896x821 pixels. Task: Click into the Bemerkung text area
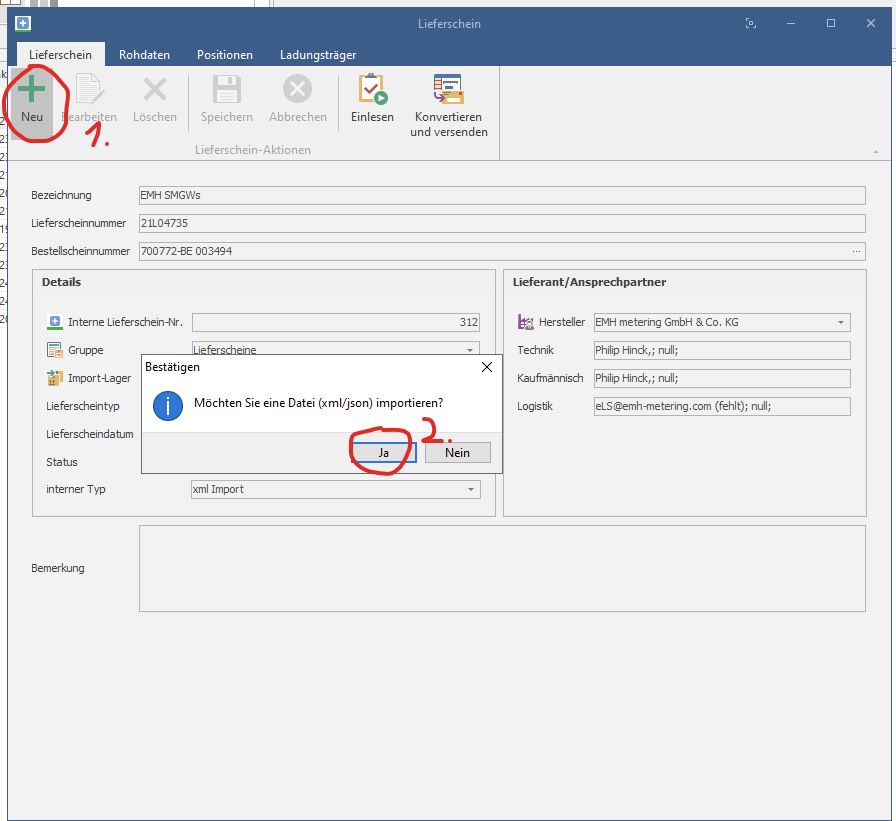coord(501,568)
